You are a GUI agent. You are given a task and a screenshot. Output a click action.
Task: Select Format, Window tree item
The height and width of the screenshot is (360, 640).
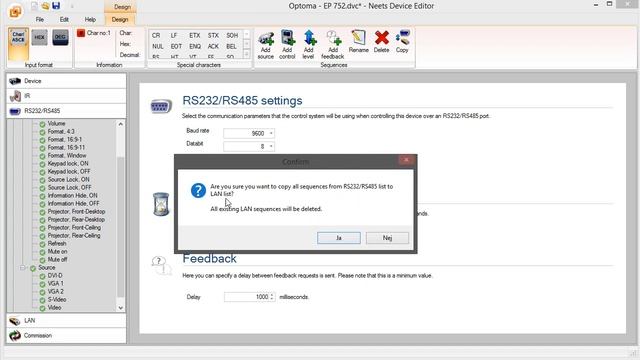67,156
